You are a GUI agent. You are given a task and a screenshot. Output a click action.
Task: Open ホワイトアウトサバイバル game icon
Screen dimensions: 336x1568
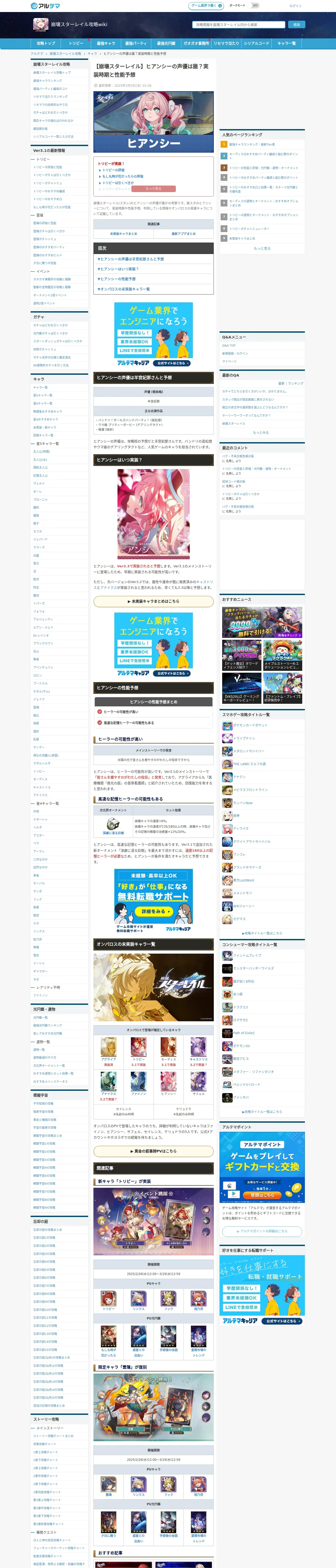pyautogui.click(x=227, y=841)
